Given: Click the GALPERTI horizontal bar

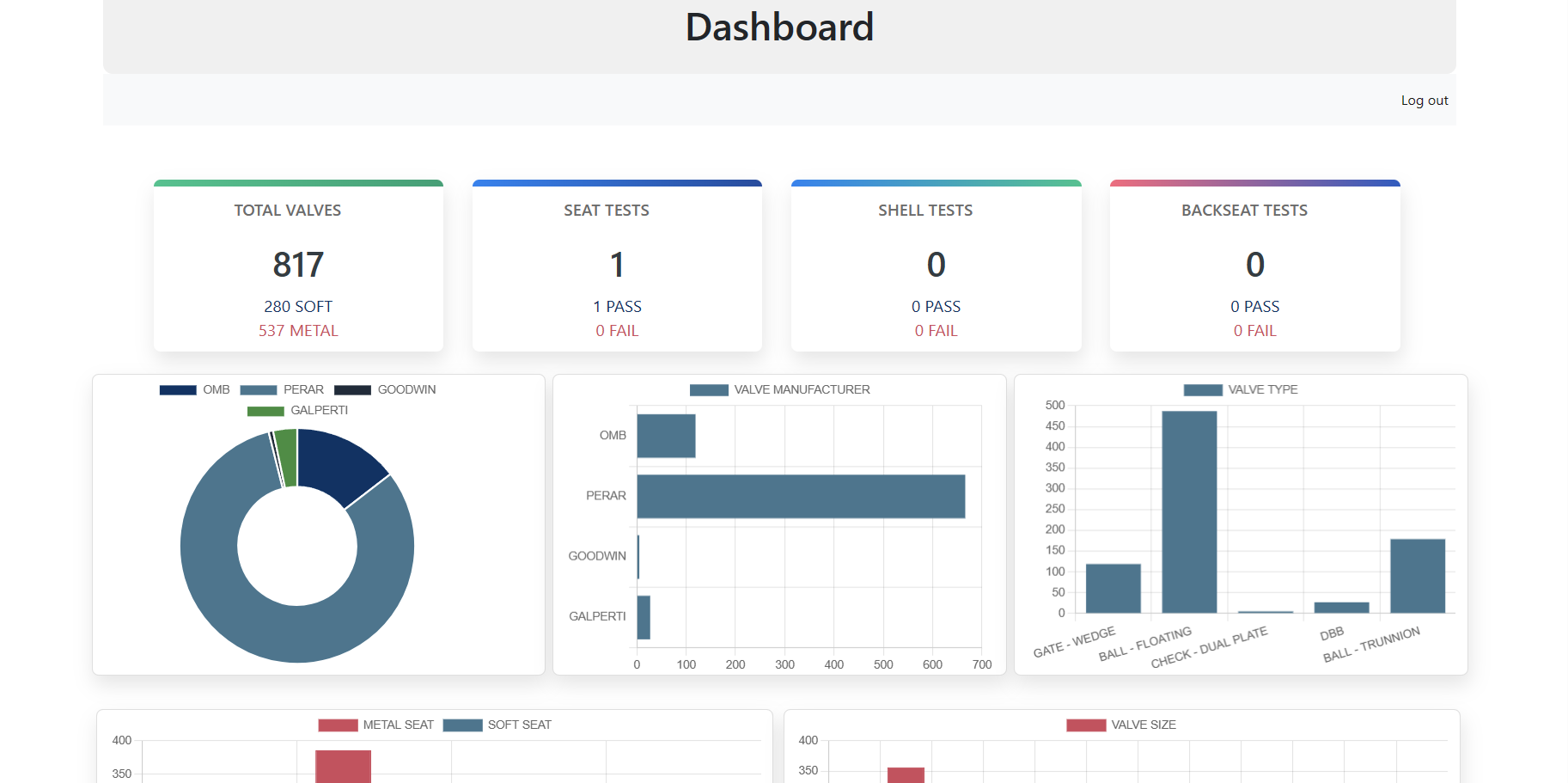Looking at the screenshot, I should [x=644, y=617].
